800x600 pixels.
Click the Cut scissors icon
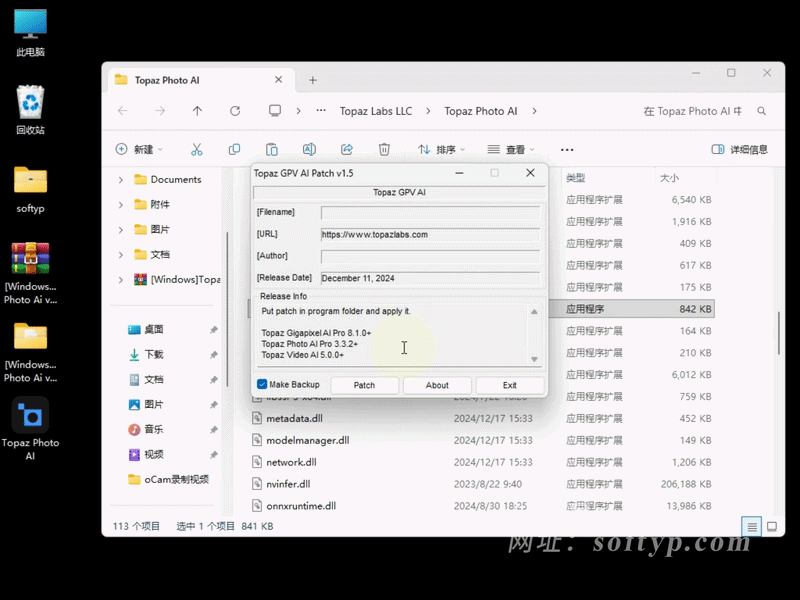point(196,149)
